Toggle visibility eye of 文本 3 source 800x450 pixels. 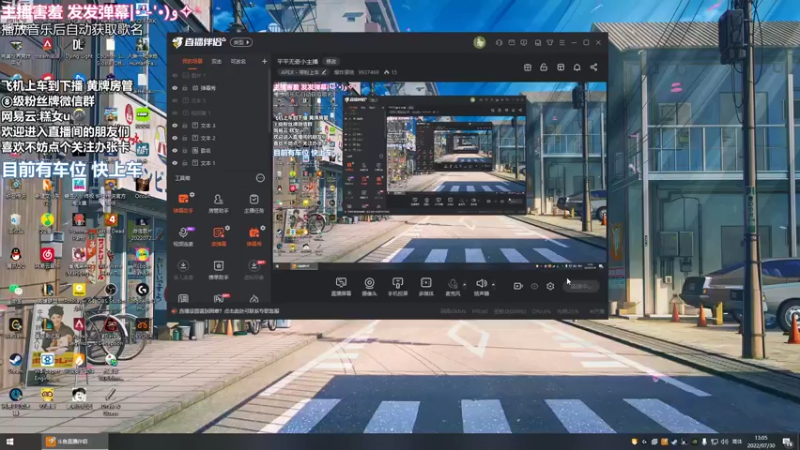pyautogui.click(x=175, y=126)
